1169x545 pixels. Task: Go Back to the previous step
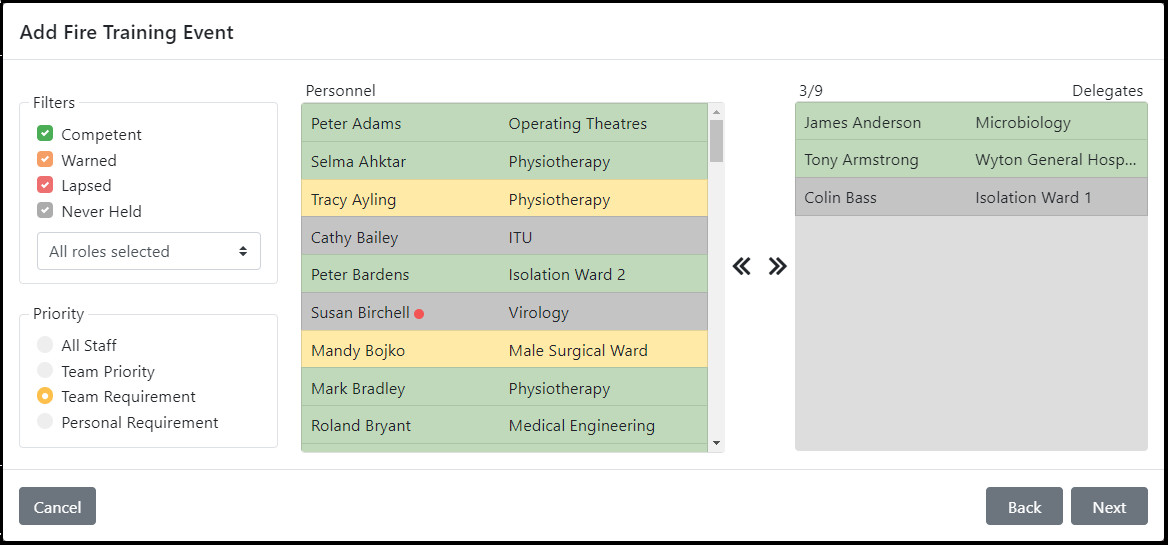1024,506
